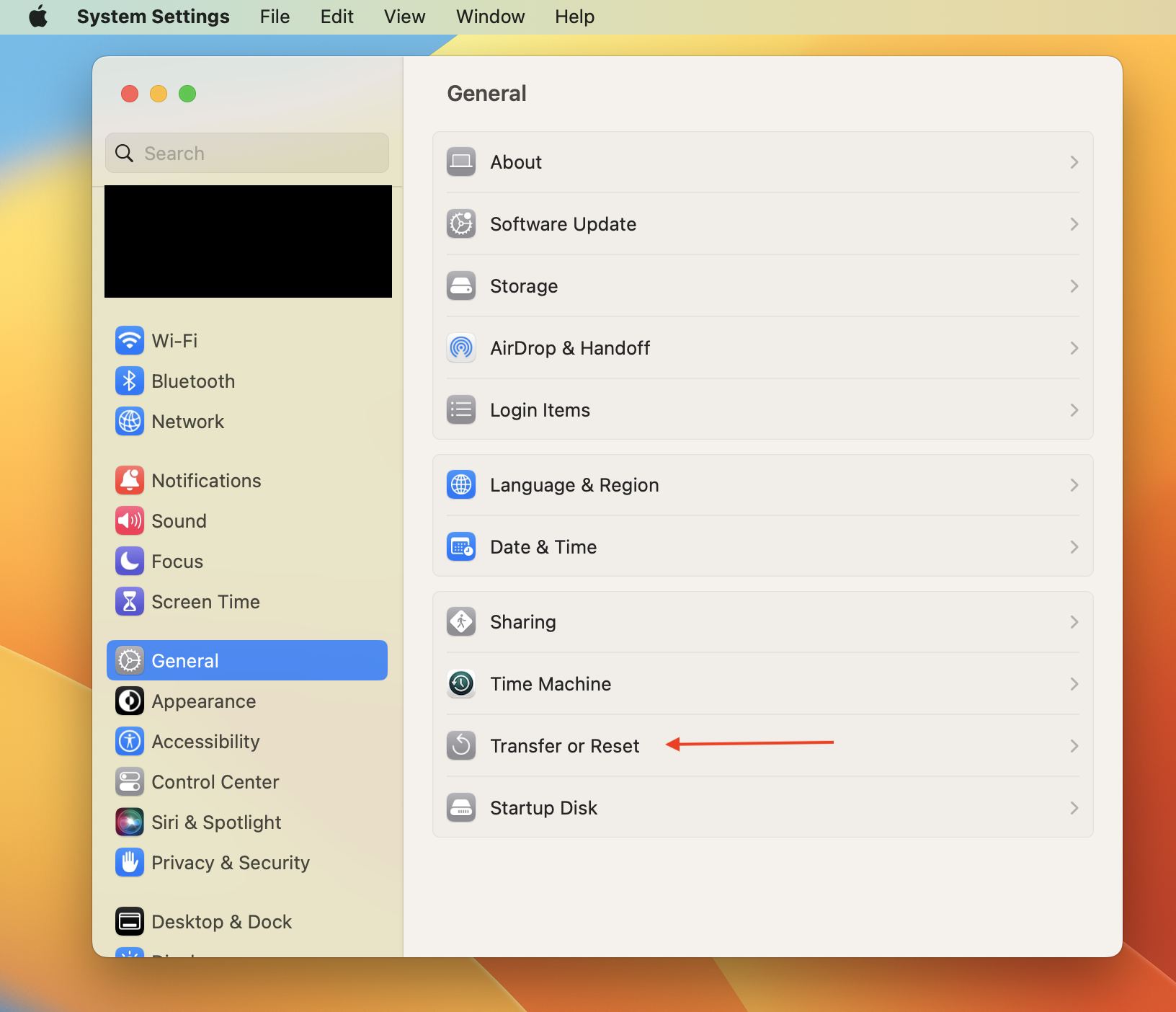
Task: Expand the Time Machine chevron
Action: [x=1074, y=684]
